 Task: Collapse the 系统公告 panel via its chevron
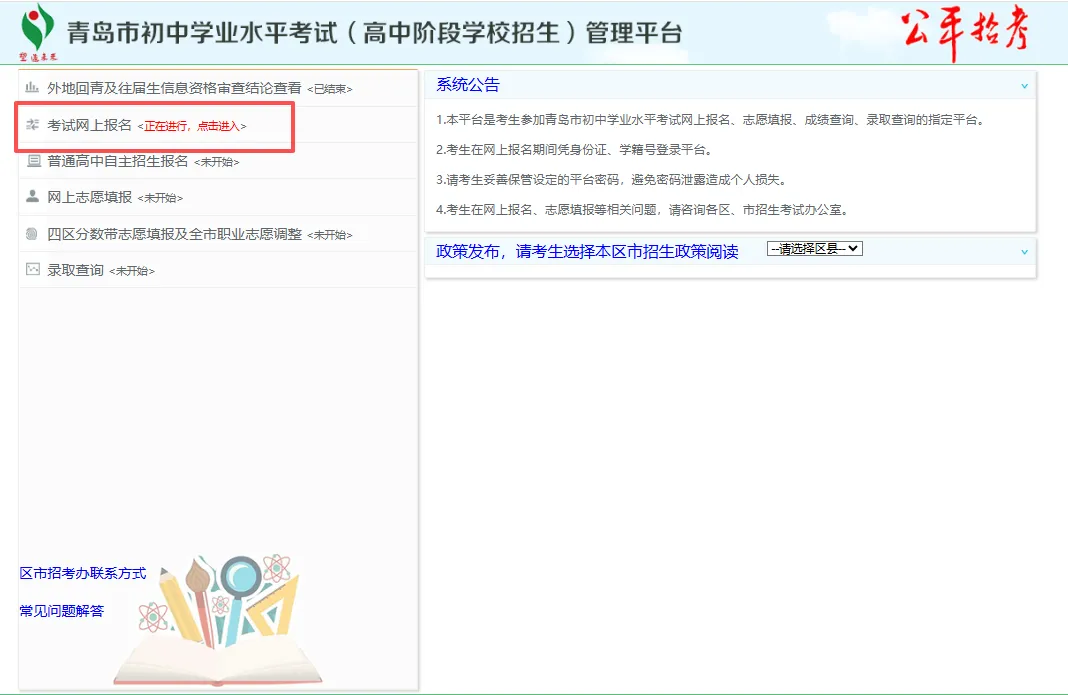pos(1023,85)
